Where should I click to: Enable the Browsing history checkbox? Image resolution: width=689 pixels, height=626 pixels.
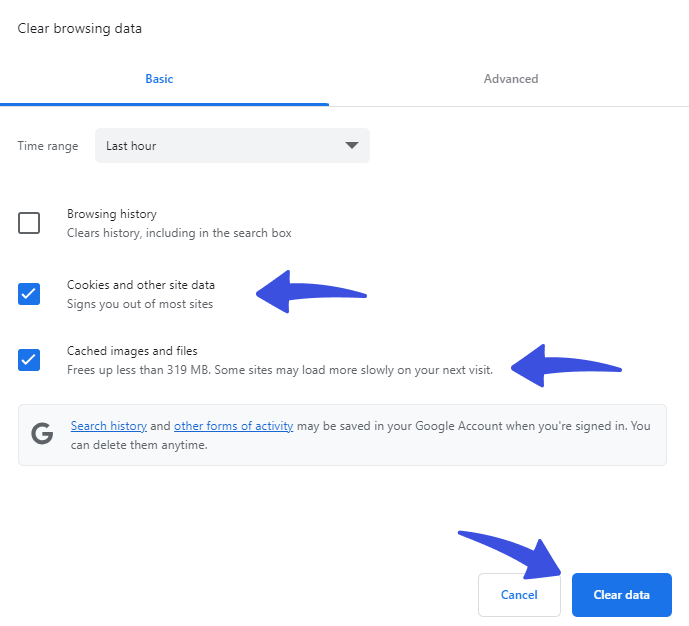tap(29, 223)
